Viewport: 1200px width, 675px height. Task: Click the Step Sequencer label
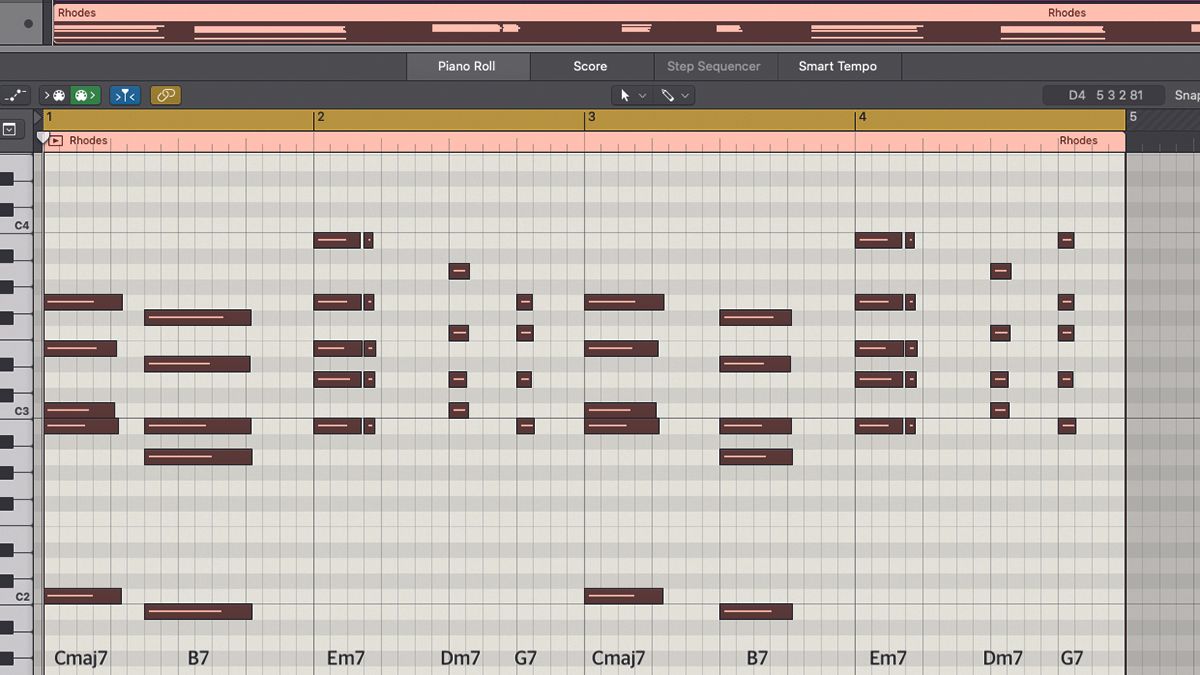715,66
